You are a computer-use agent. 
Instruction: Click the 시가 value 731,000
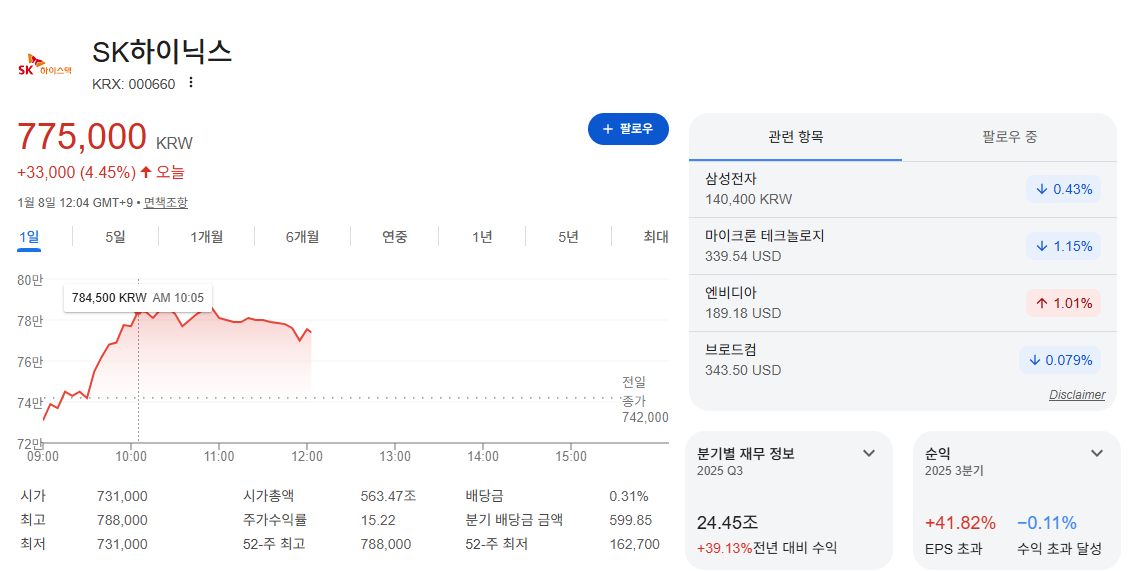pos(122,497)
